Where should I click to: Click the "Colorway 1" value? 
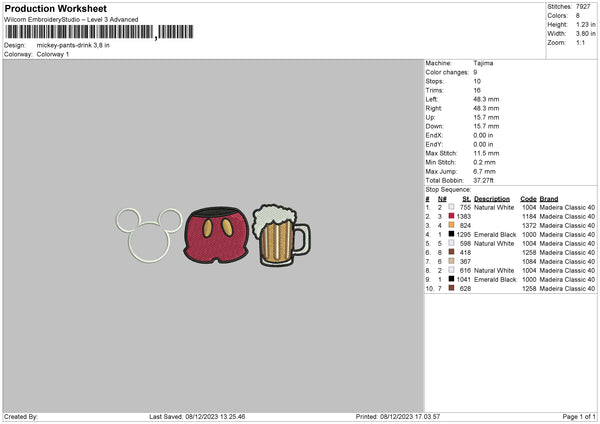click(x=53, y=54)
